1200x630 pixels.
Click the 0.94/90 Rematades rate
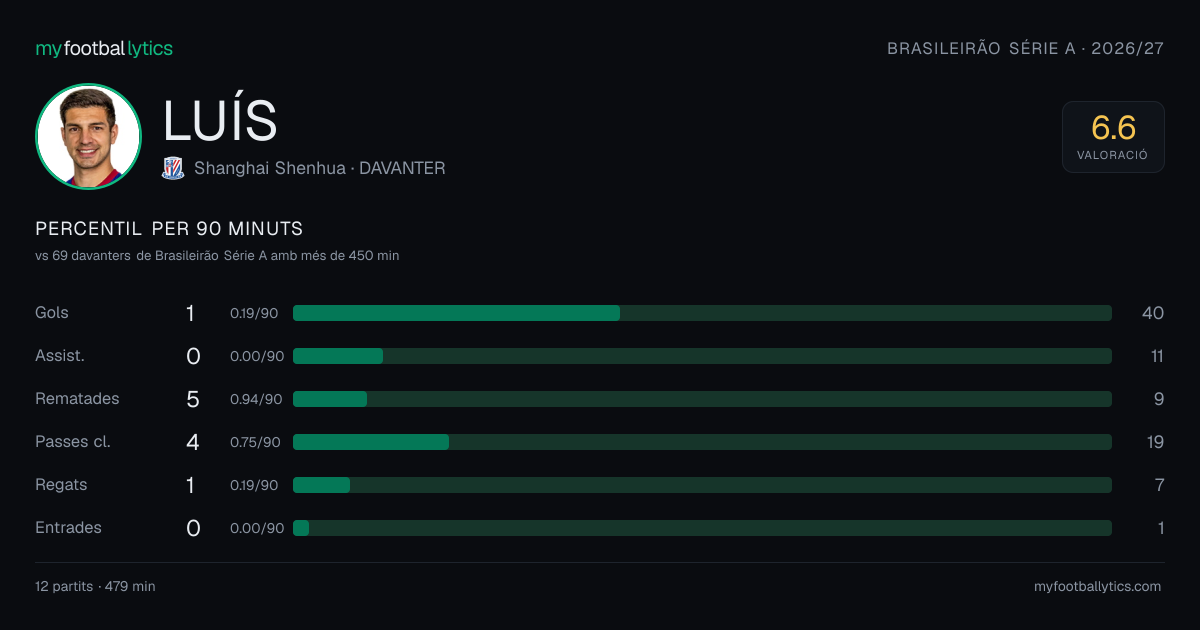pos(256,399)
